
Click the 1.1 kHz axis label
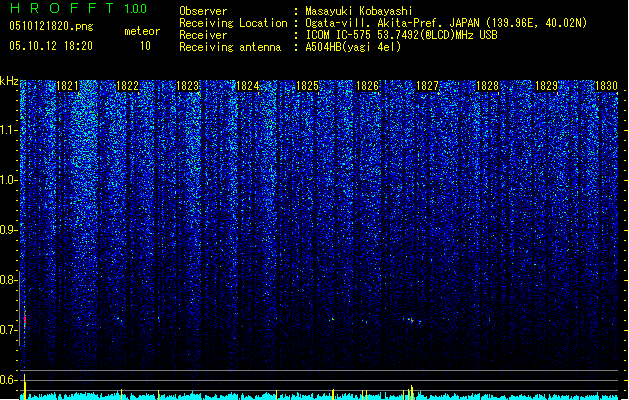point(8,130)
